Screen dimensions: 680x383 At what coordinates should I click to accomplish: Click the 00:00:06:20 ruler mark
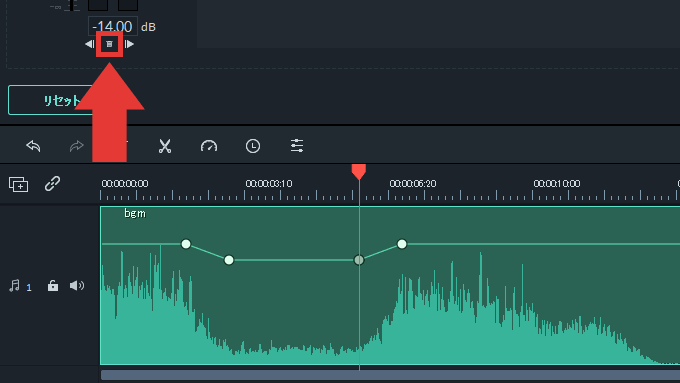pyautogui.click(x=413, y=183)
